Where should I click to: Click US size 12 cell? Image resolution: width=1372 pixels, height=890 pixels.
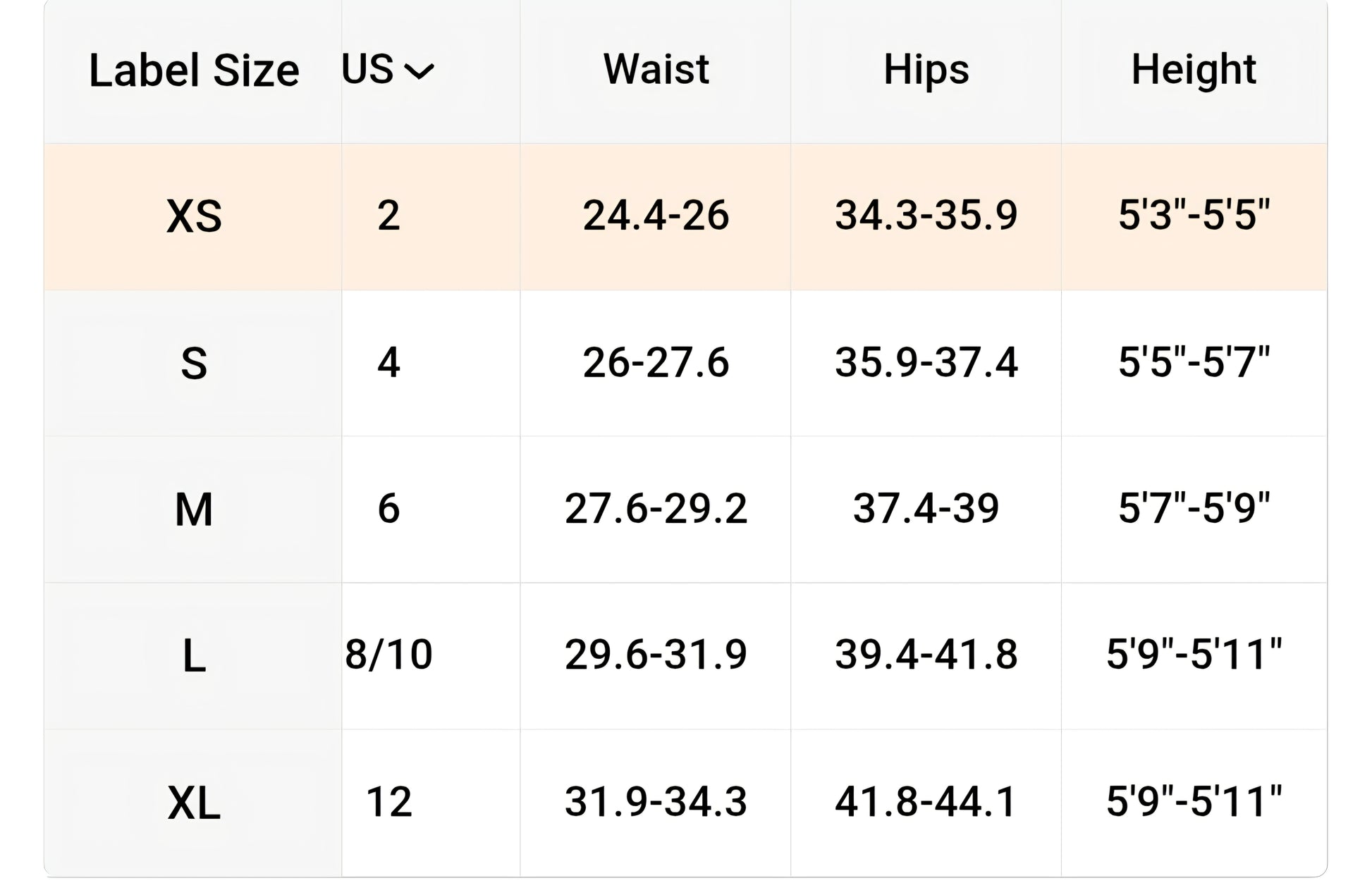click(388, 801)
